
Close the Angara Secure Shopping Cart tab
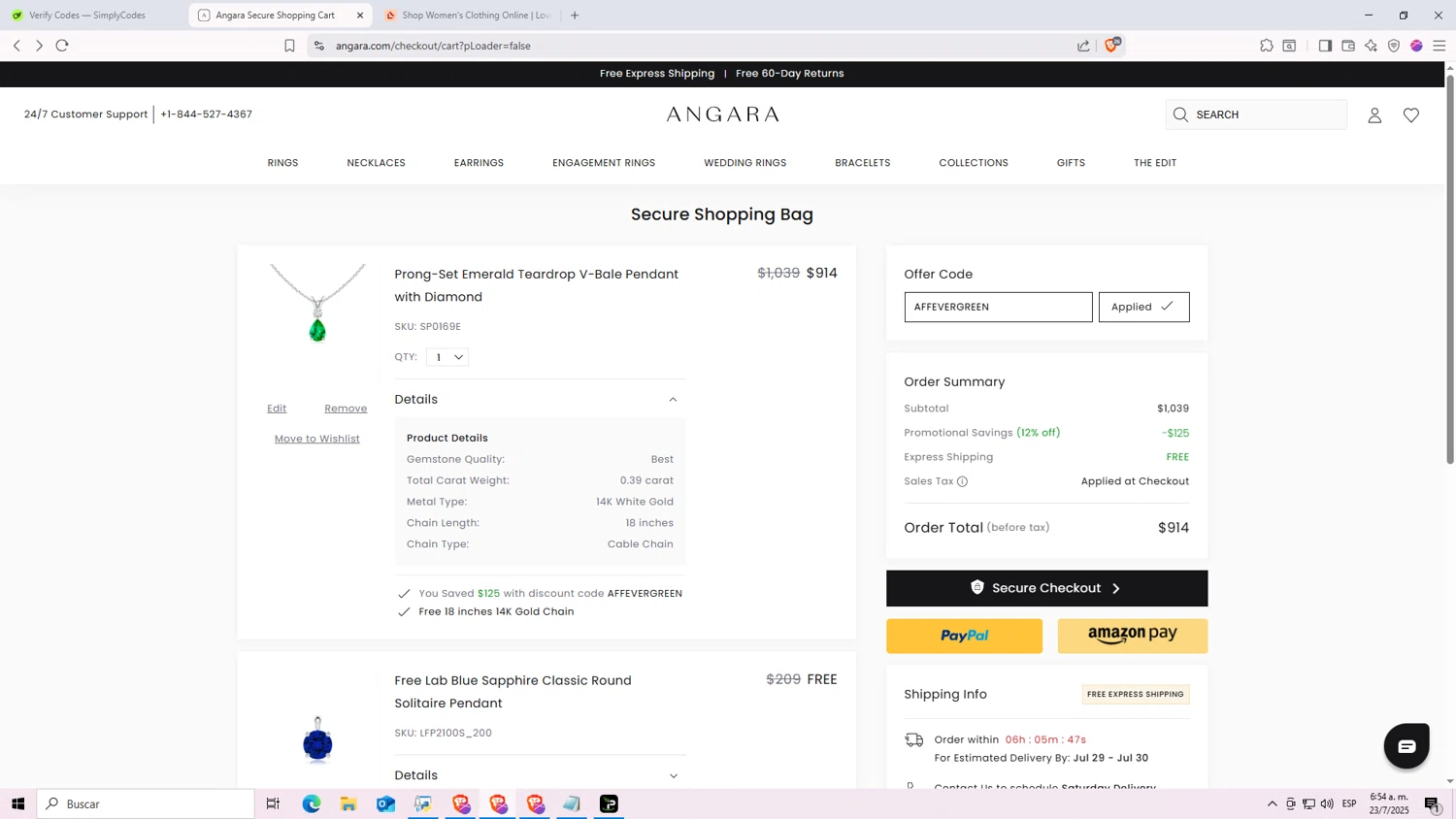pos(360,16)
